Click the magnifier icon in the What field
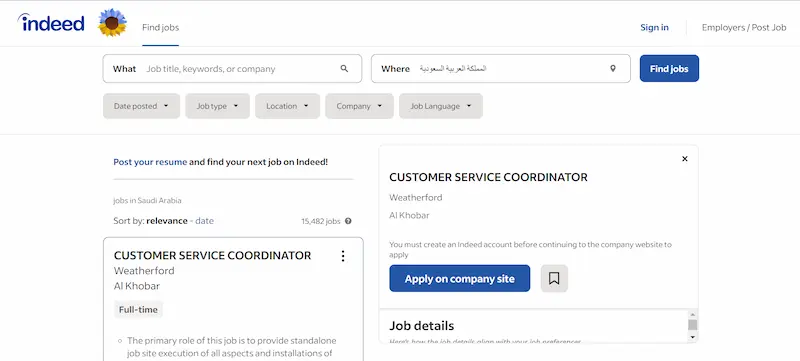Viewport: 800px width, 361px height. (344, 68)
